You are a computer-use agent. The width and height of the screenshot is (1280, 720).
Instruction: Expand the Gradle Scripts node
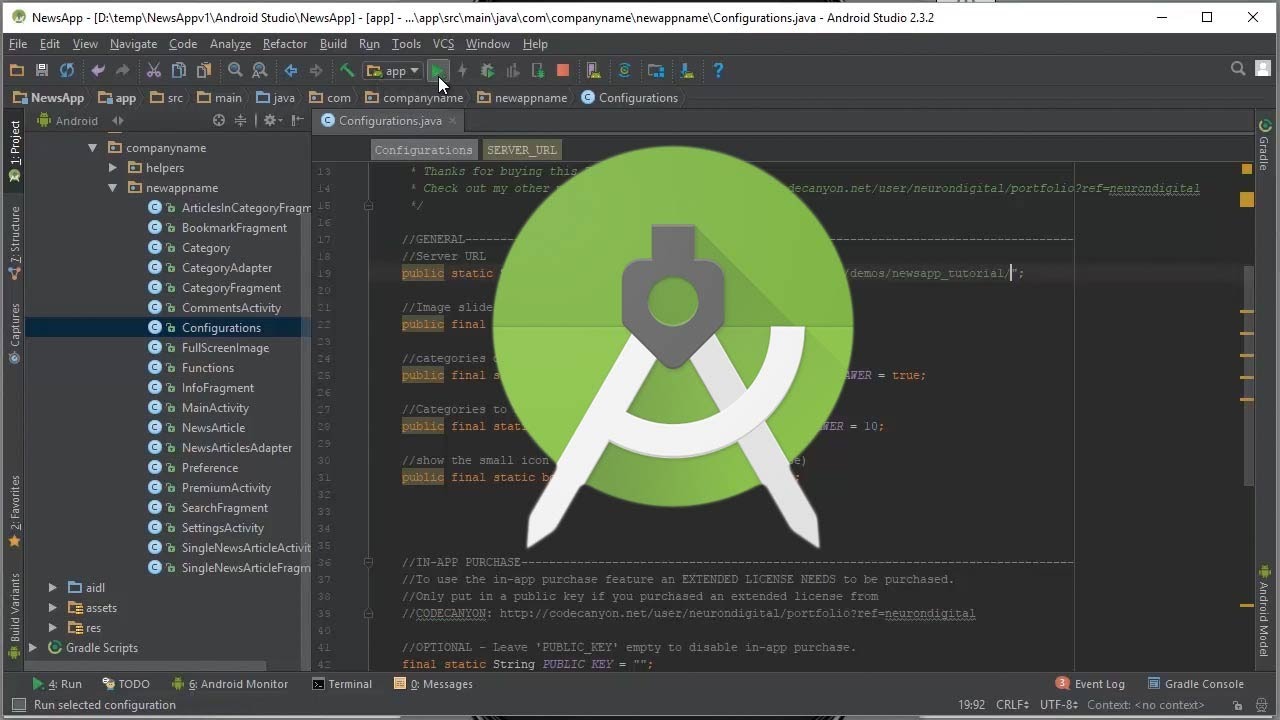tap(33, 648)
